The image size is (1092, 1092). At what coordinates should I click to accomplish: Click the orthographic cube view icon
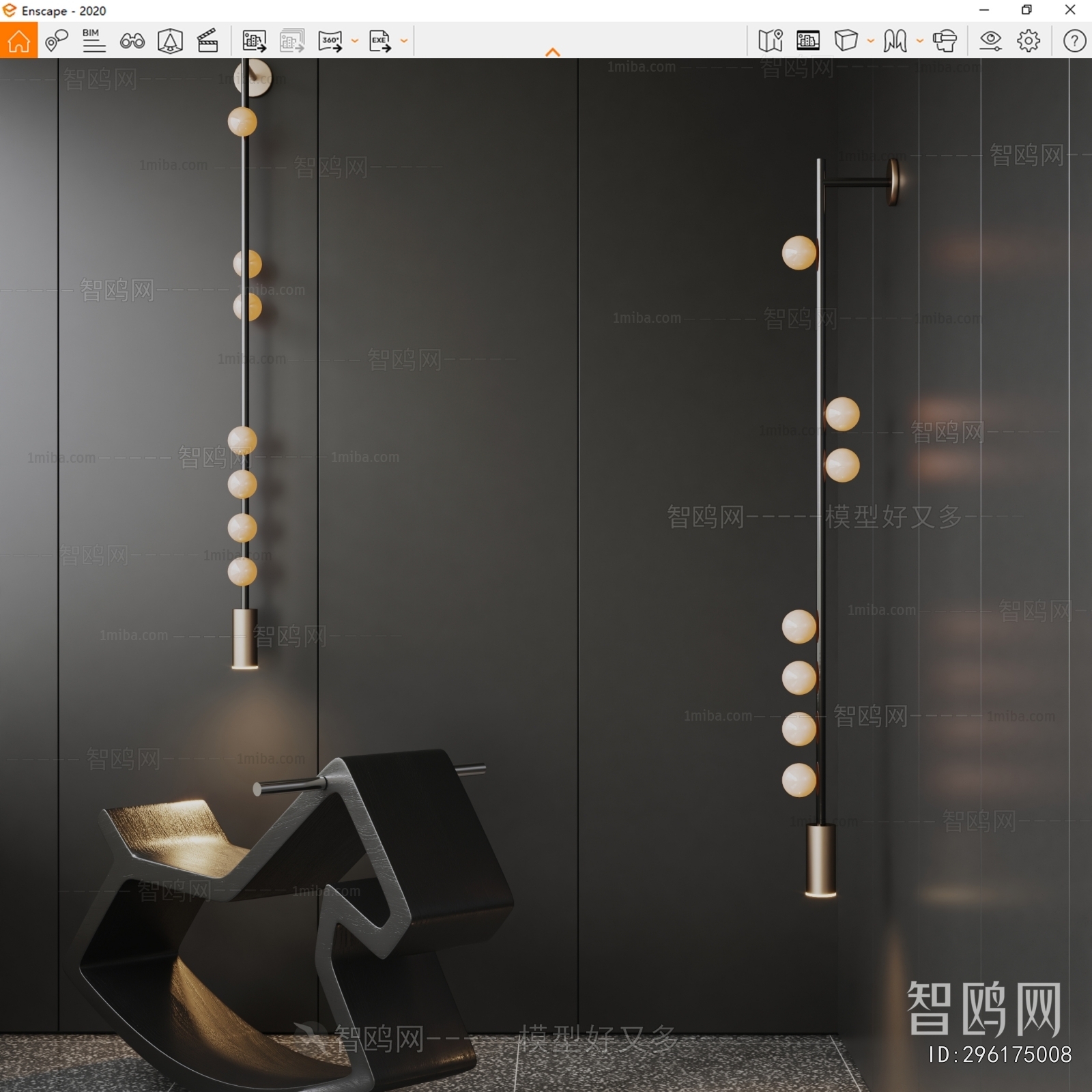[846, 41]
